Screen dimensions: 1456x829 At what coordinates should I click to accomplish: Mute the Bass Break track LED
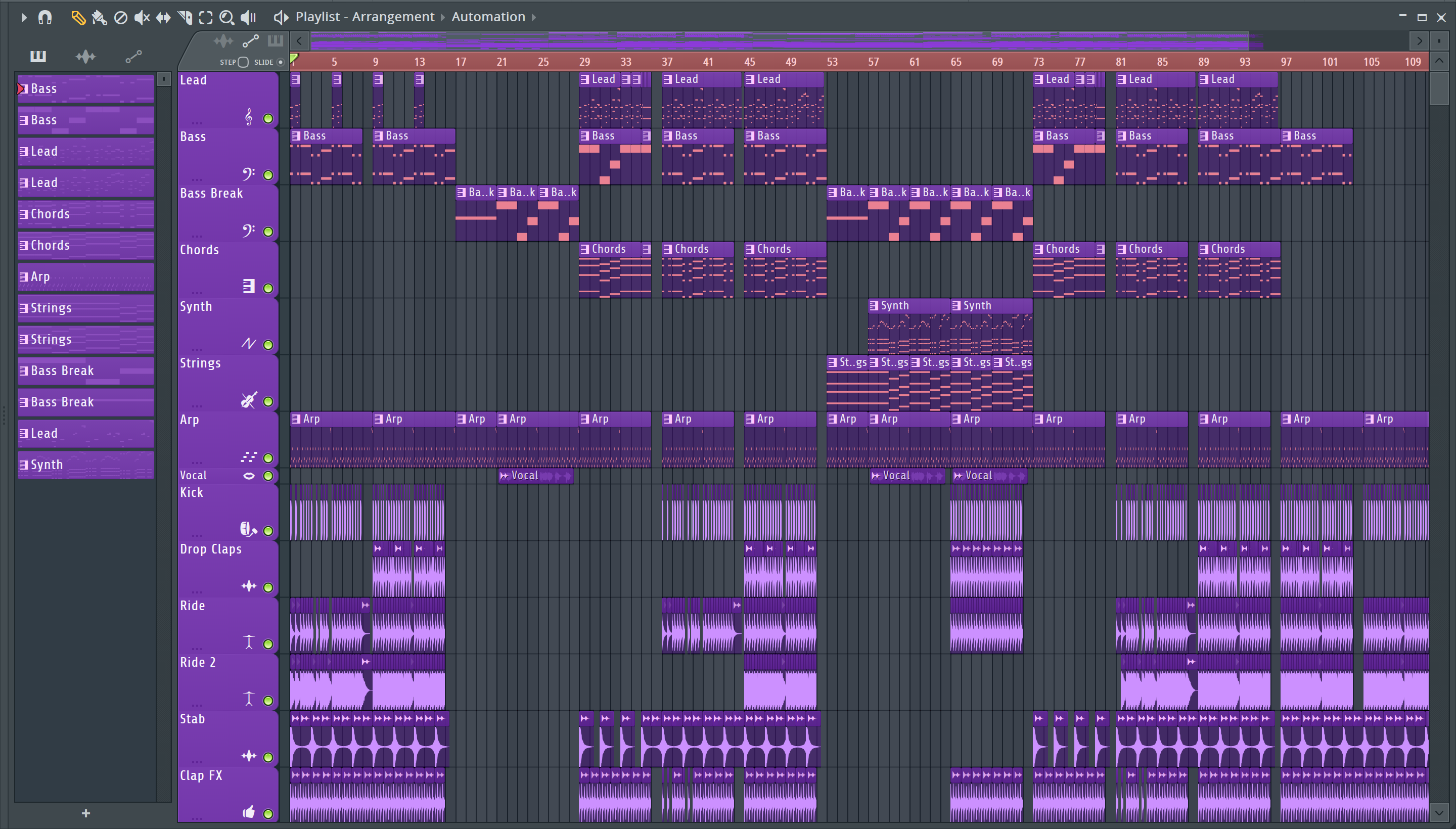pyautogui.click(x=268, y=231)
